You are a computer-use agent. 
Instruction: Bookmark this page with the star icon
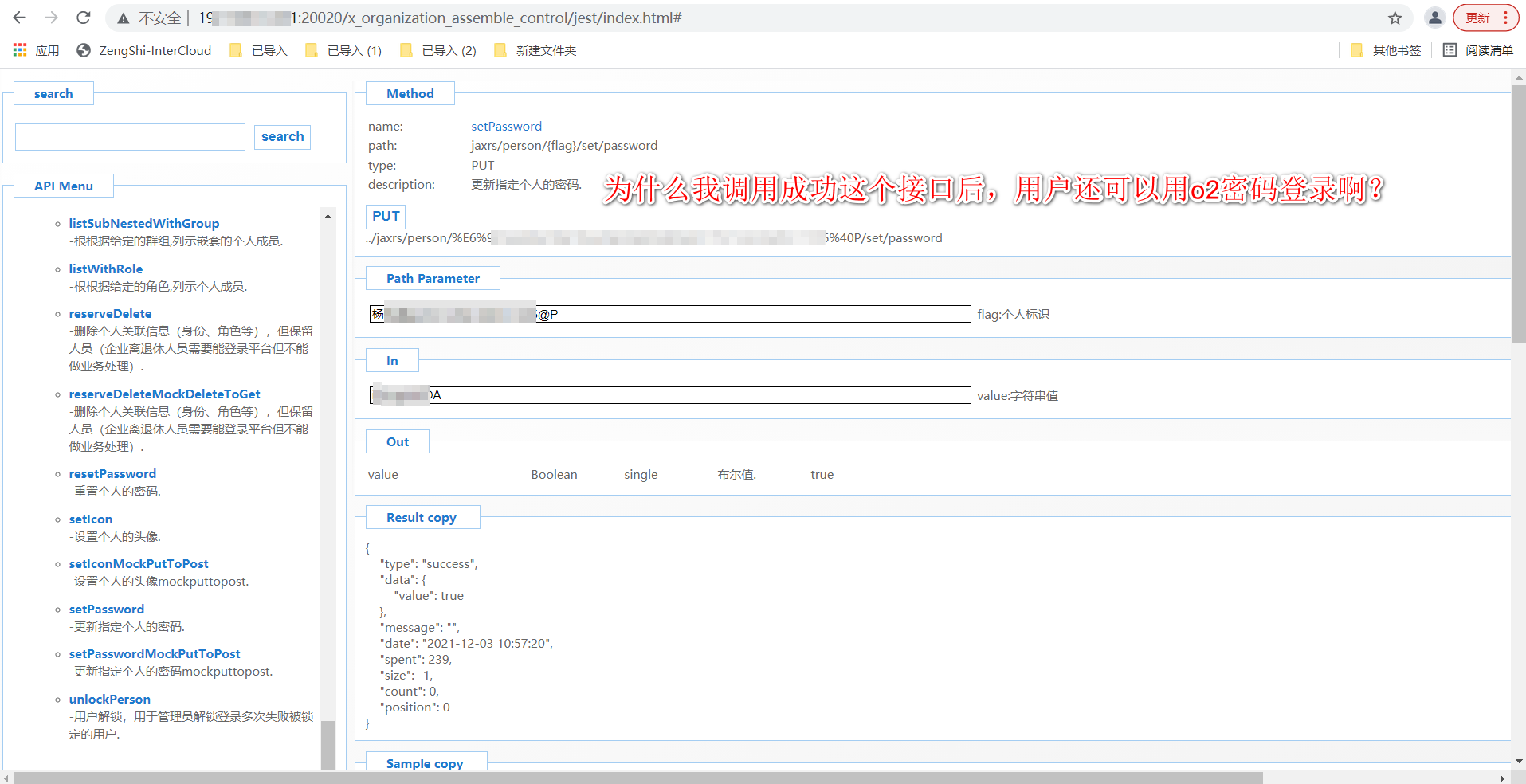[1395, 18]
